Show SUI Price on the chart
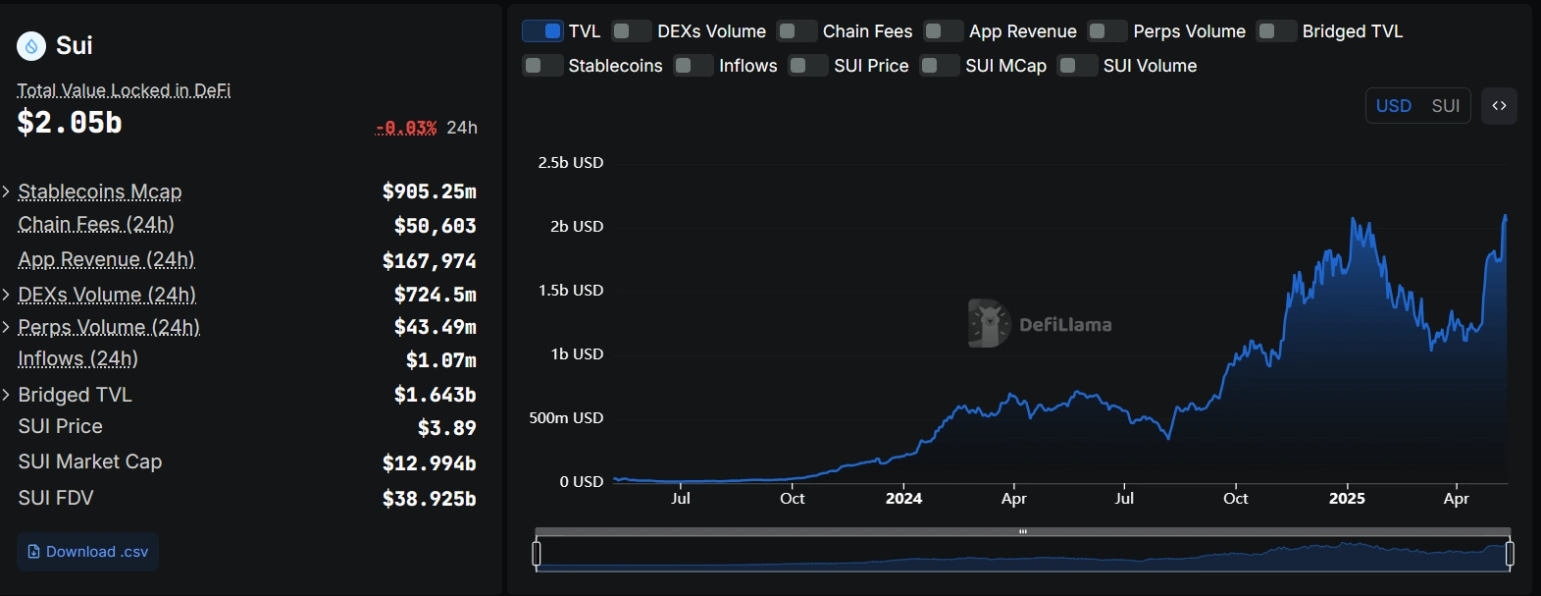The width and height of the screenshot is (1541, 596). point(809,66)
